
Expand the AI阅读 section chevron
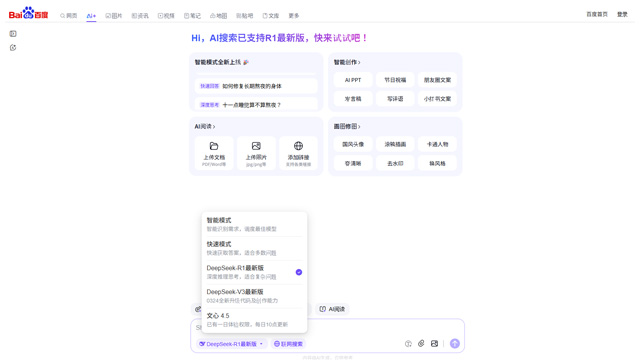pos(214,127)
